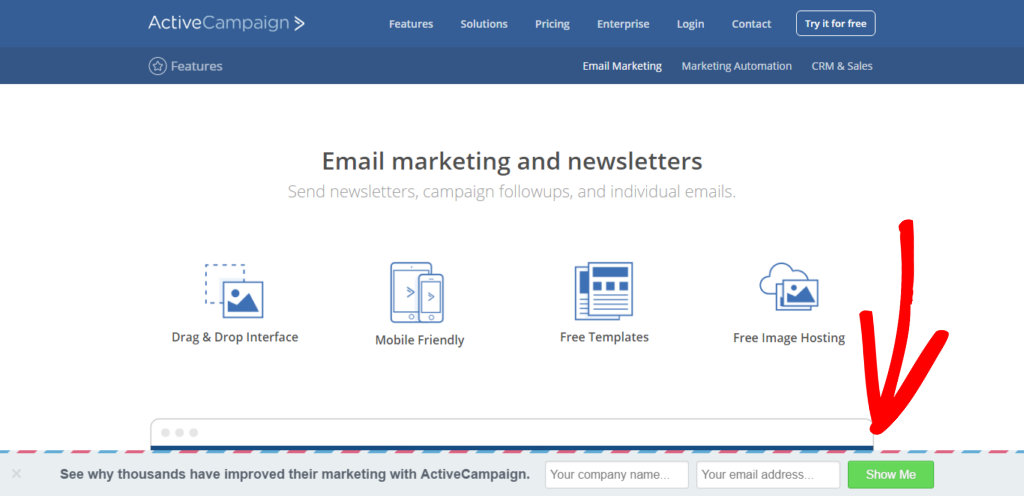The width and height of the screenshot is (1024, 496).
Task: Click the Free Image Hosting label
Action: coord(789,338)
